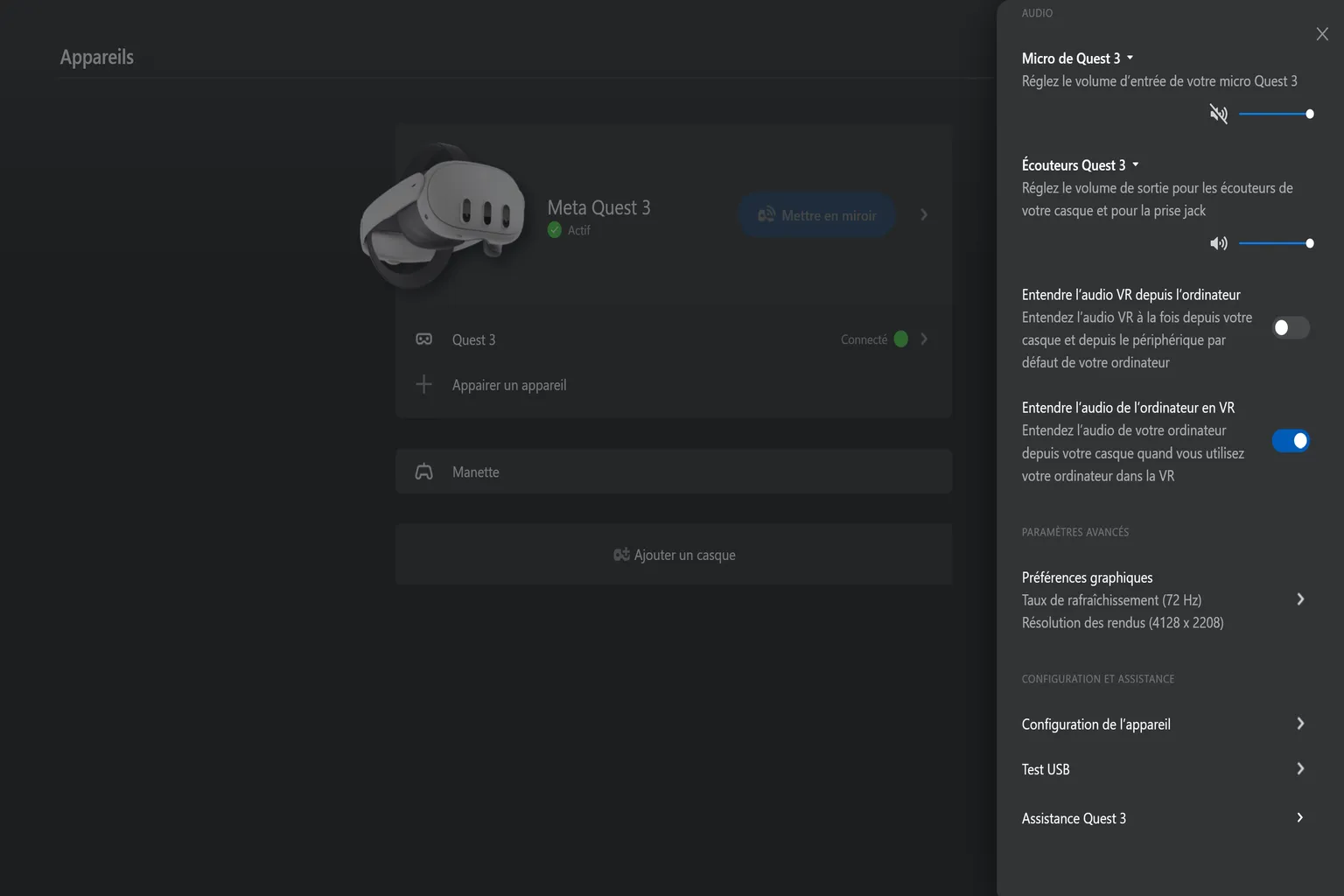The width and height of the screenshot is (1344, 896).
Task: Click the Quest 3 headset icon
Action: click(423, 339)
